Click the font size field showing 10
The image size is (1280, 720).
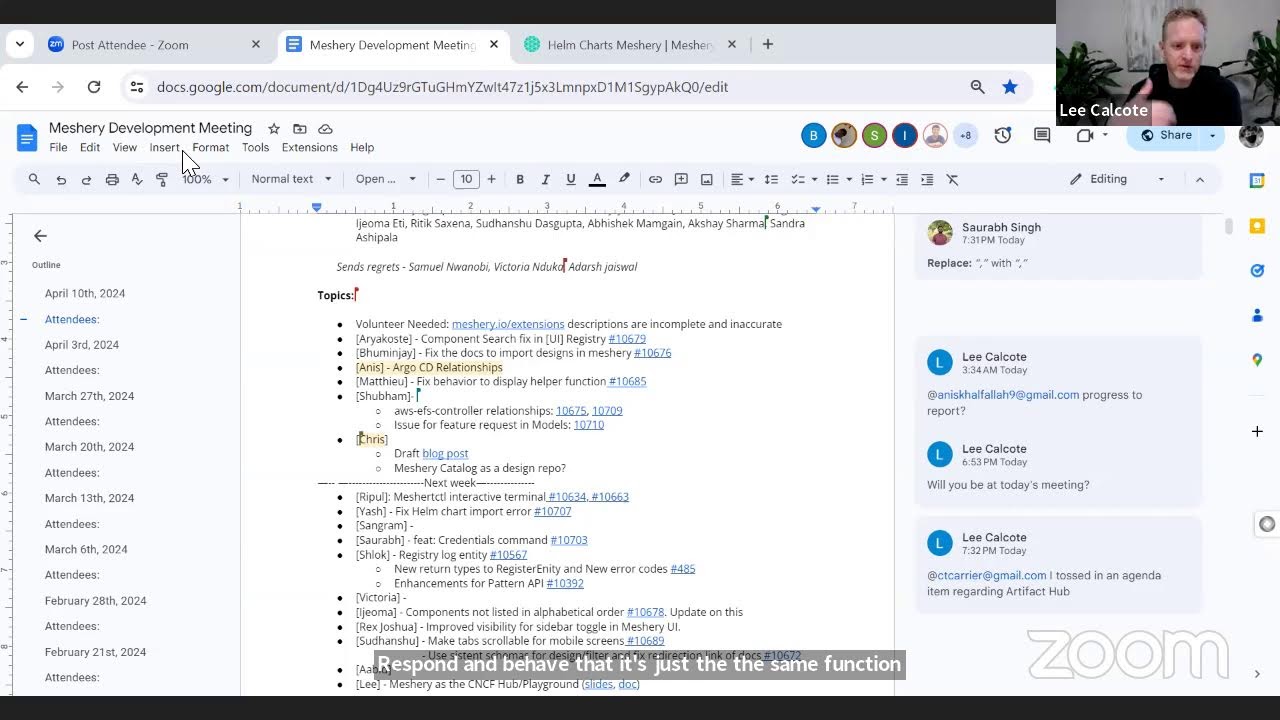[x=466, y=179]
